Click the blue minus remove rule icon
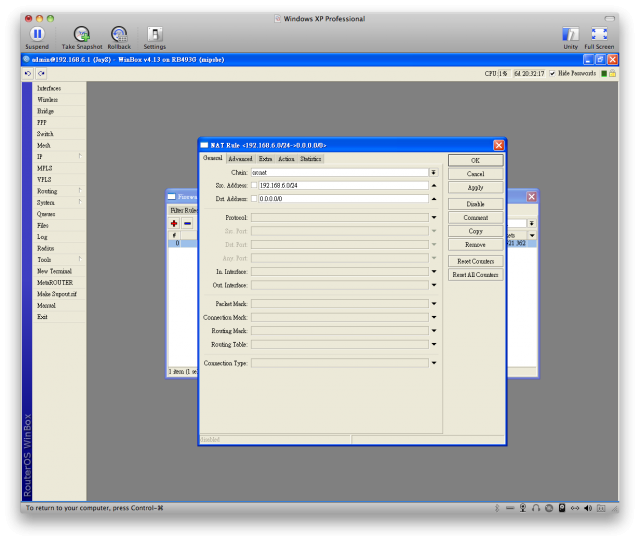 click(187, 223)
